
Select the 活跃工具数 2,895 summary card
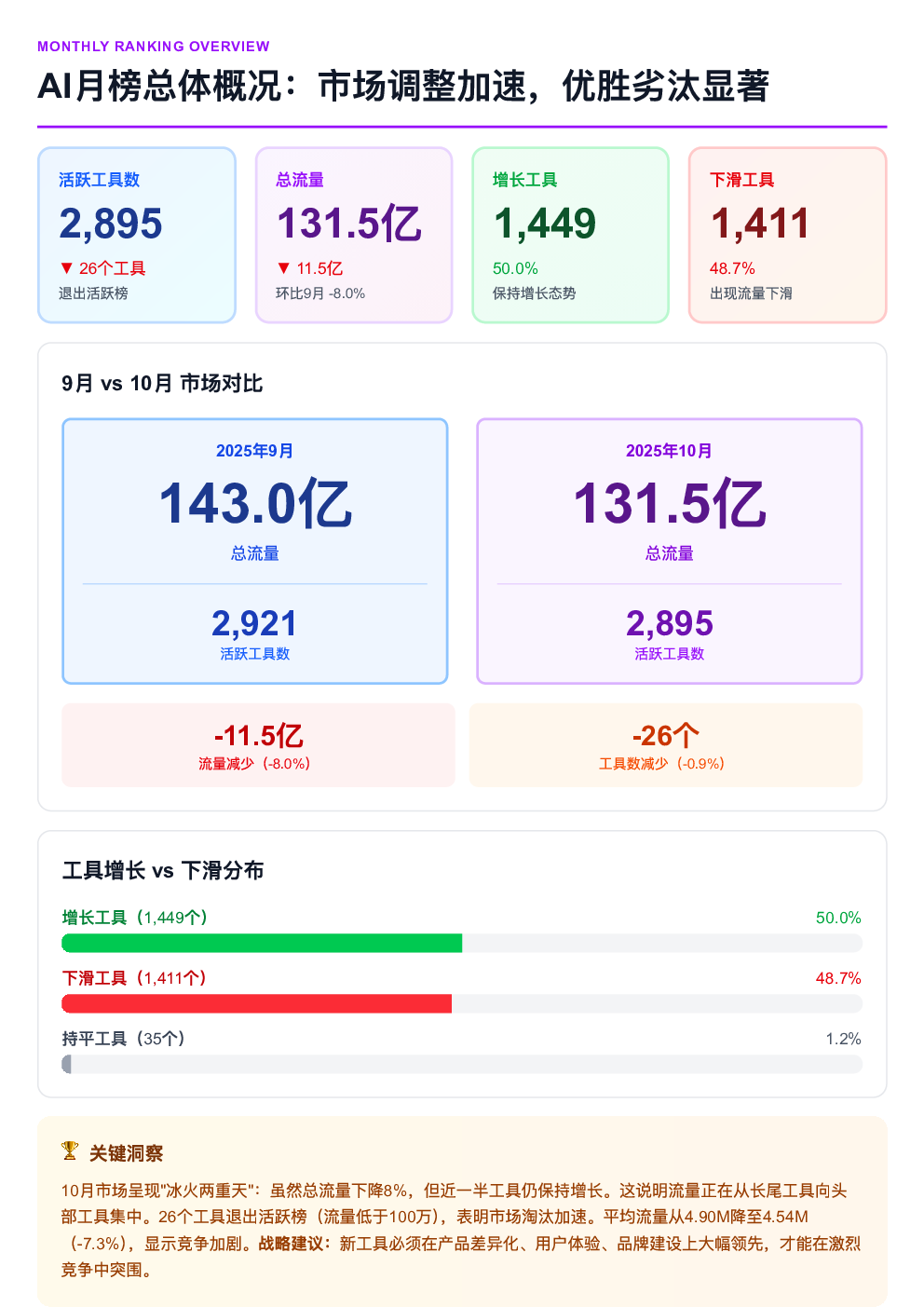tap(137, 235)
